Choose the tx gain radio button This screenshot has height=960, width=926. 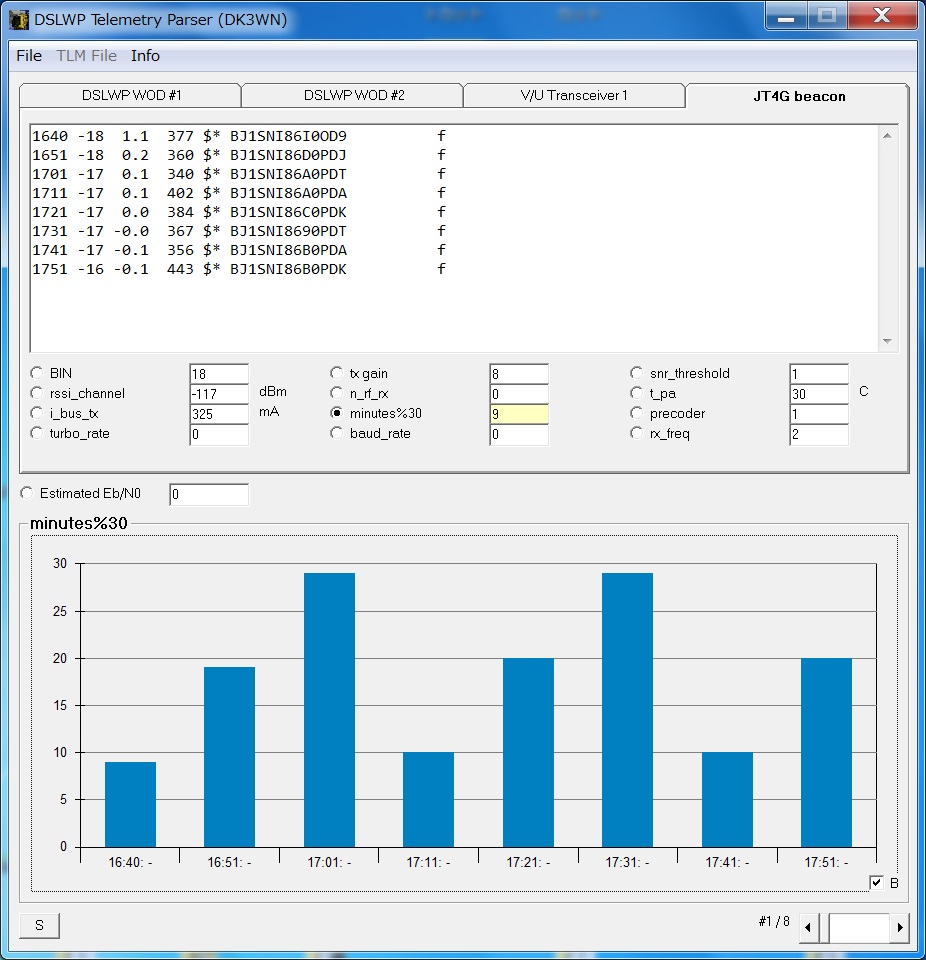[x=337, y=373]
